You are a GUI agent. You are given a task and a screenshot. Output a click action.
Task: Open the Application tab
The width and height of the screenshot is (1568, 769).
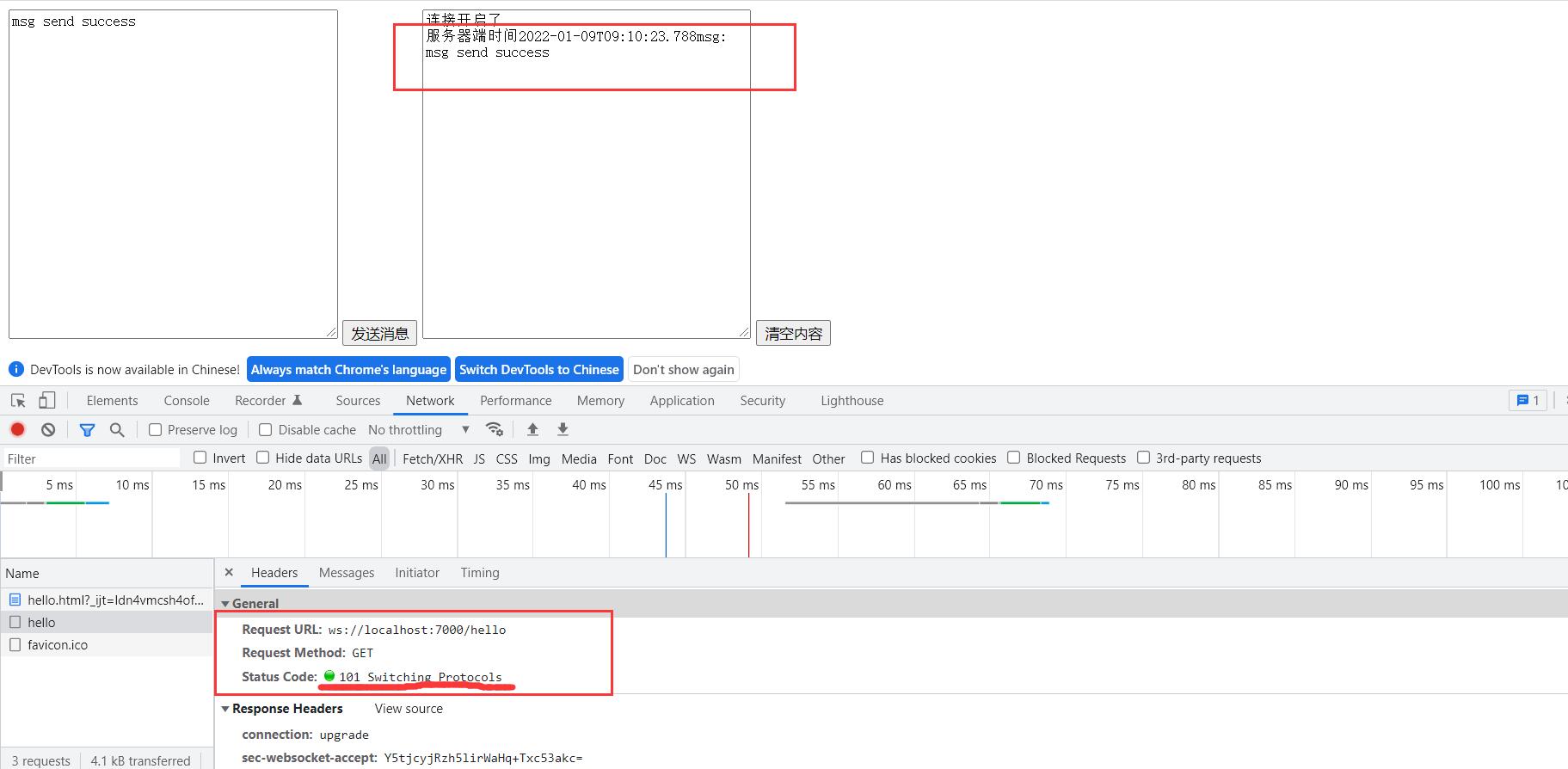click(682, 401)
